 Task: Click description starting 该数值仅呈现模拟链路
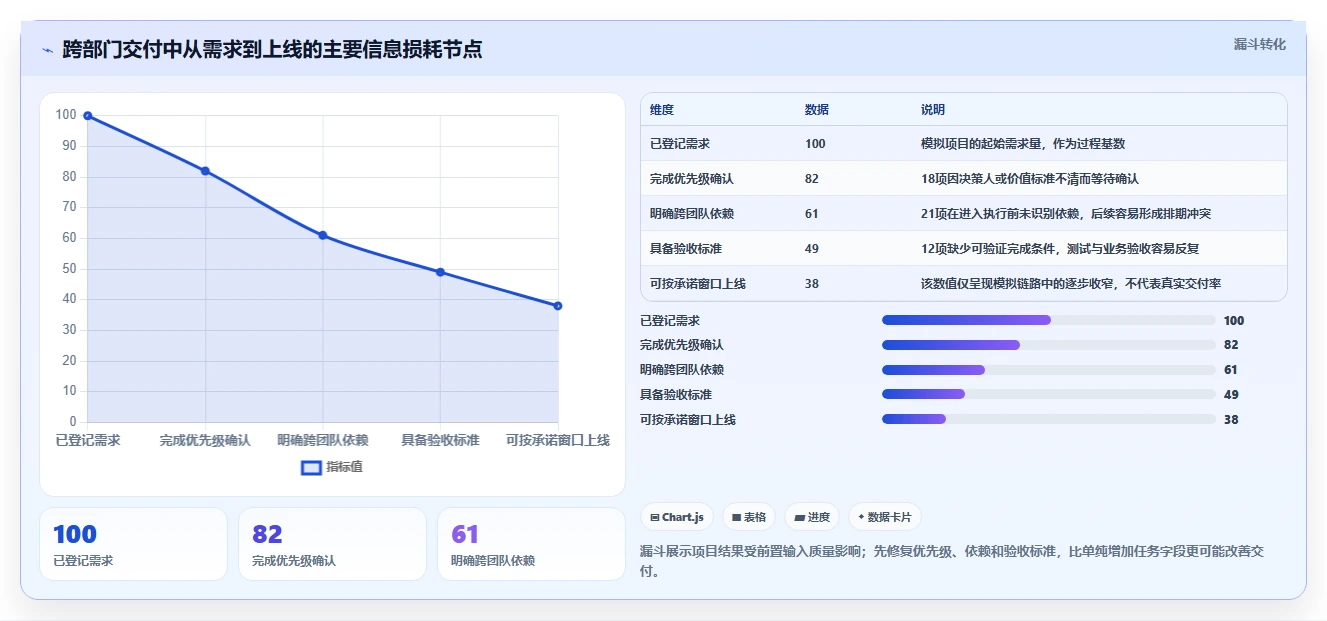point(1071,284)
